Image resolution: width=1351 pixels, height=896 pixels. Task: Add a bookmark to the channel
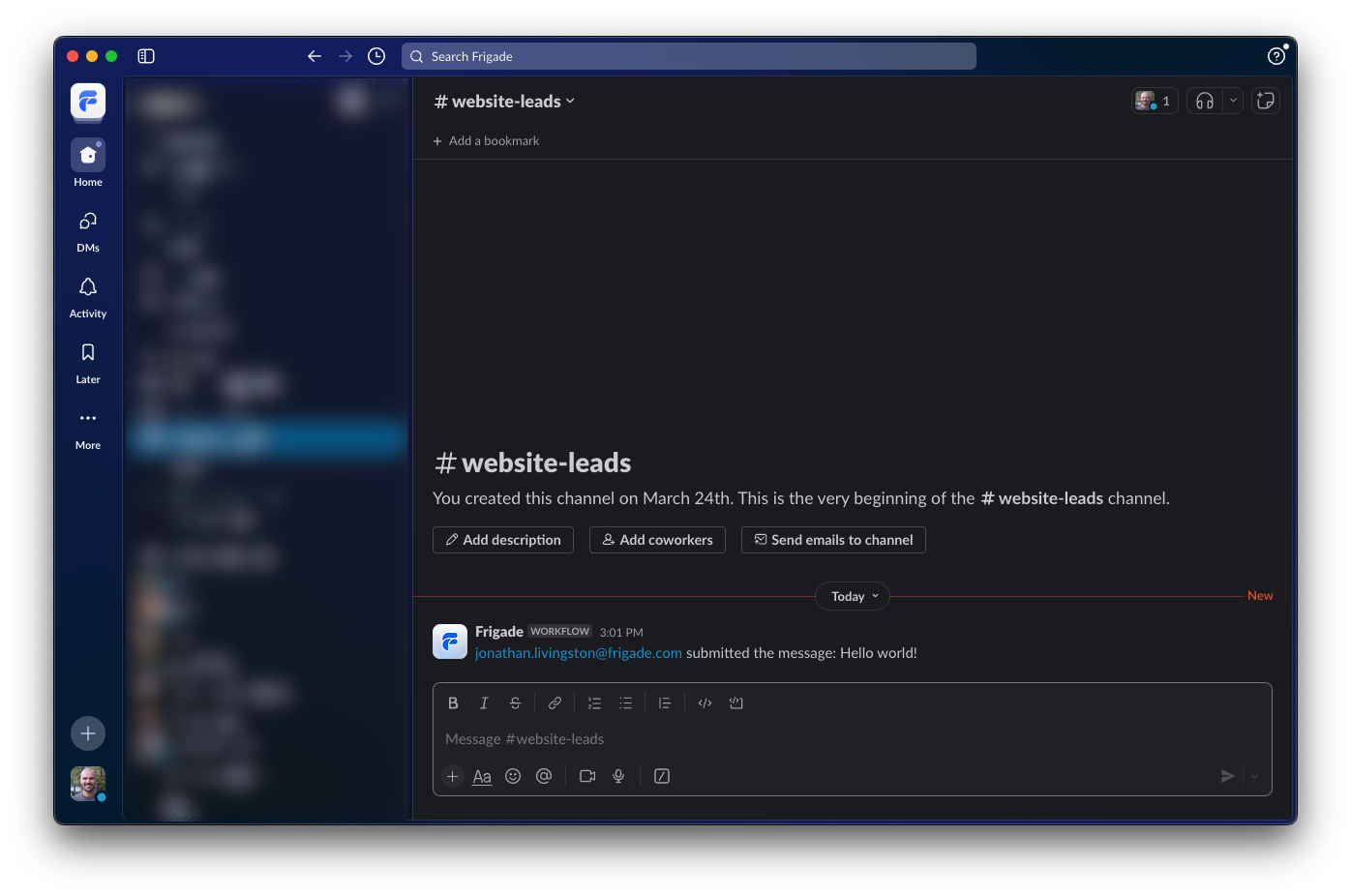tap(486, 141)
